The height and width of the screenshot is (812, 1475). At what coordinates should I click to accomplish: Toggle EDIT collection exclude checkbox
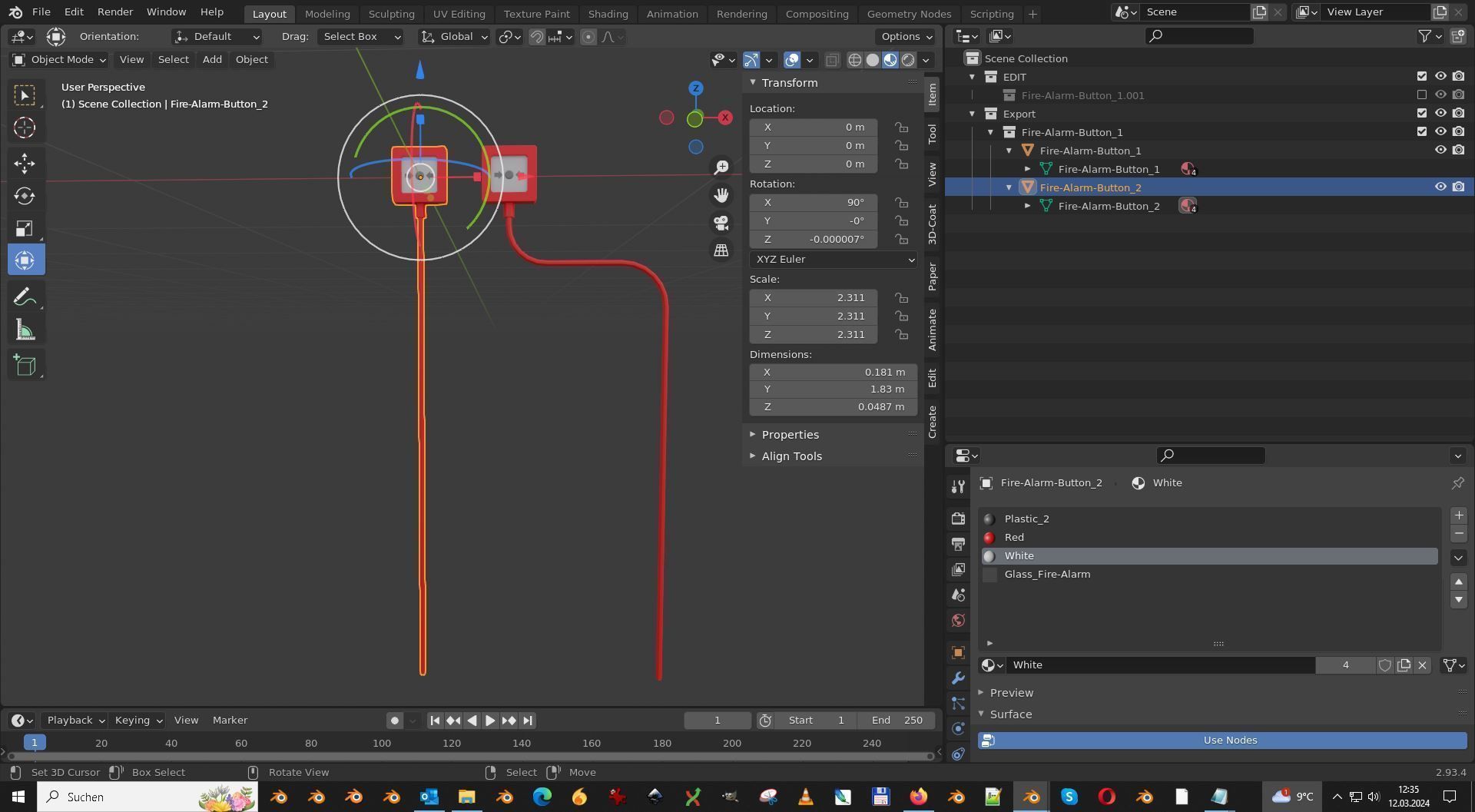(1422, 77)
